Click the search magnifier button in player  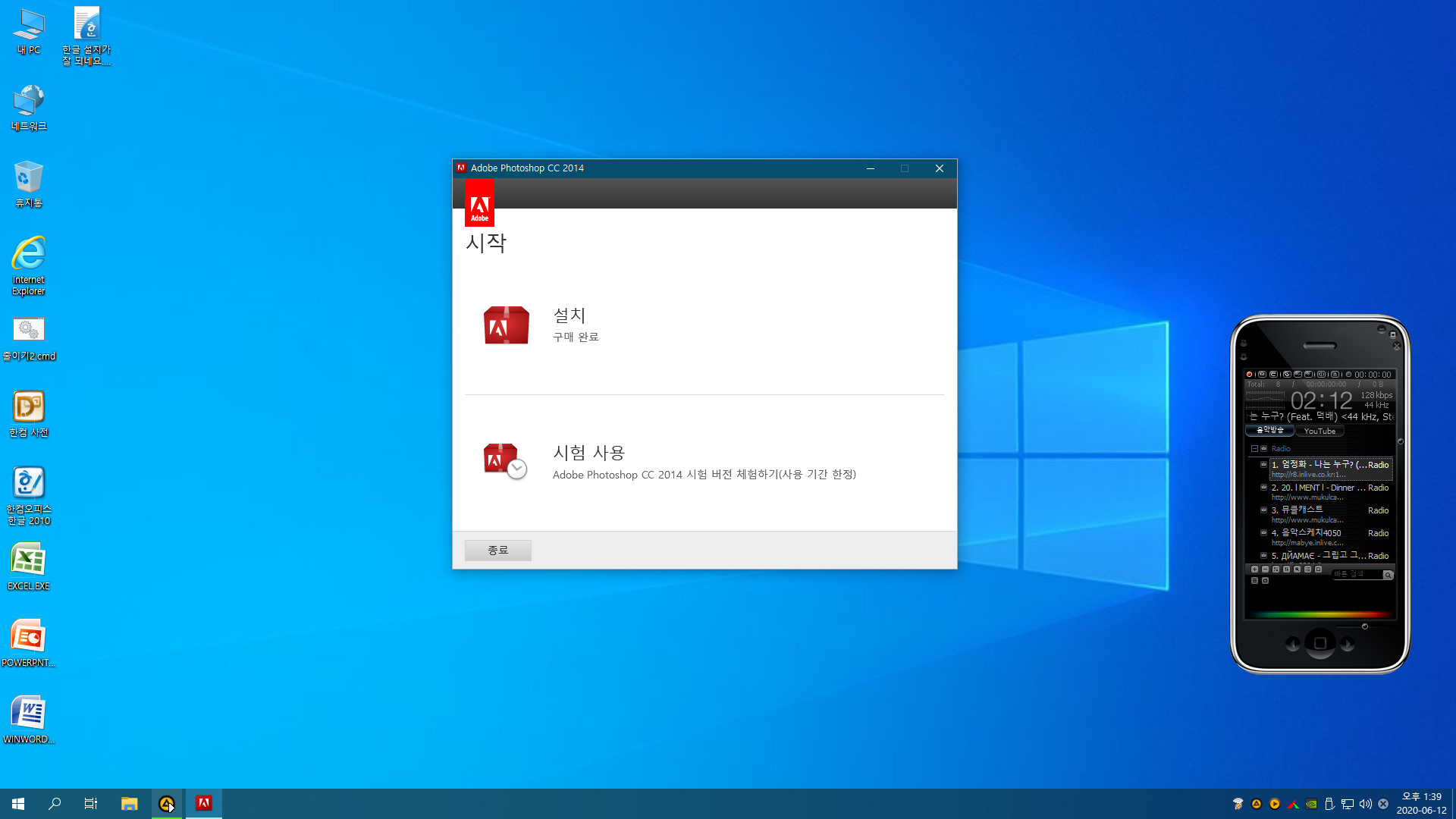point(1389,575)
